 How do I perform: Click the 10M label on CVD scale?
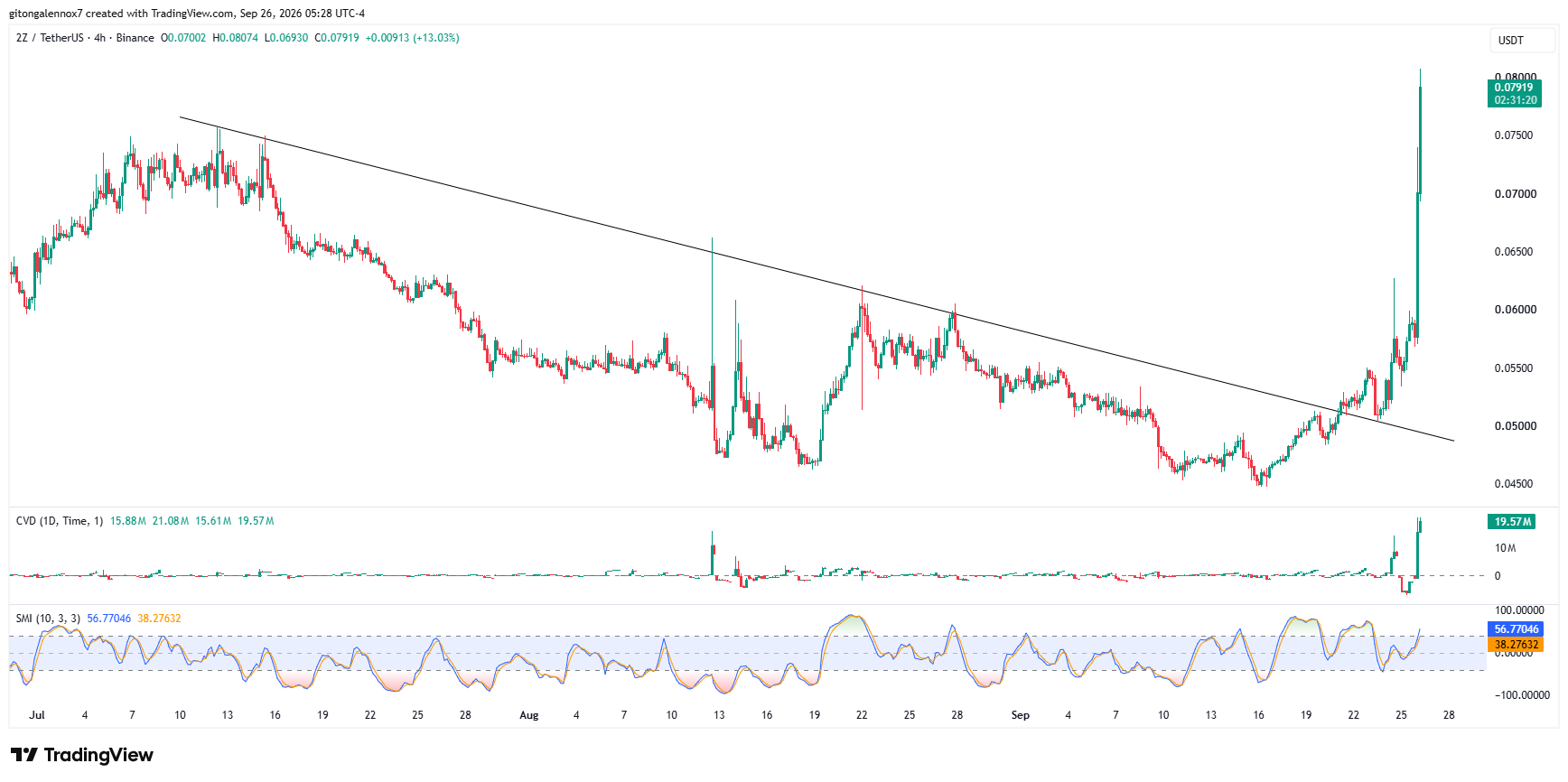(x=1505, y=548)
